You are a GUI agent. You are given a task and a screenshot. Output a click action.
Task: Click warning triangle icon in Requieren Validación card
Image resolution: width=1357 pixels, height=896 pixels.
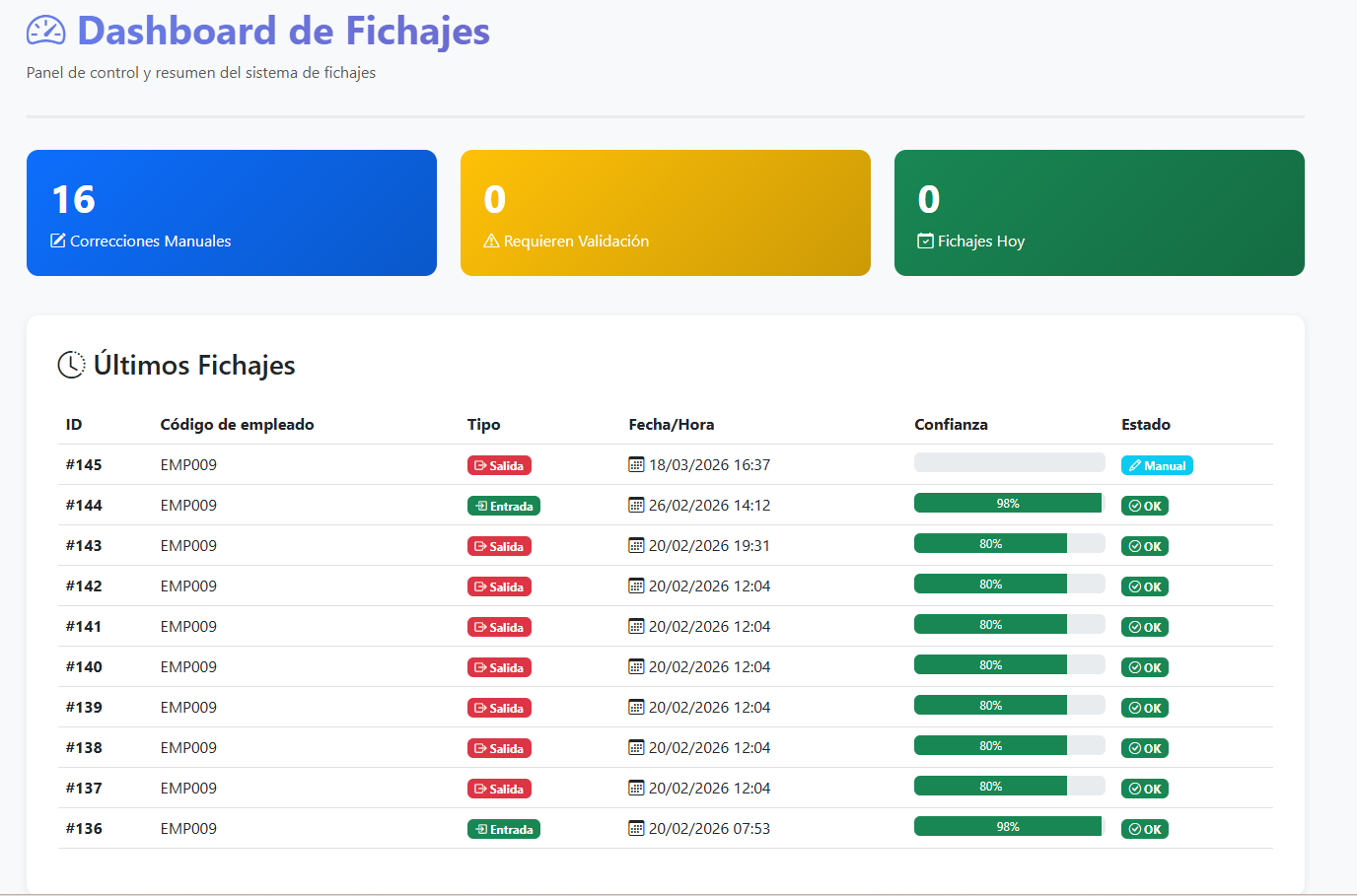[491, 241]
